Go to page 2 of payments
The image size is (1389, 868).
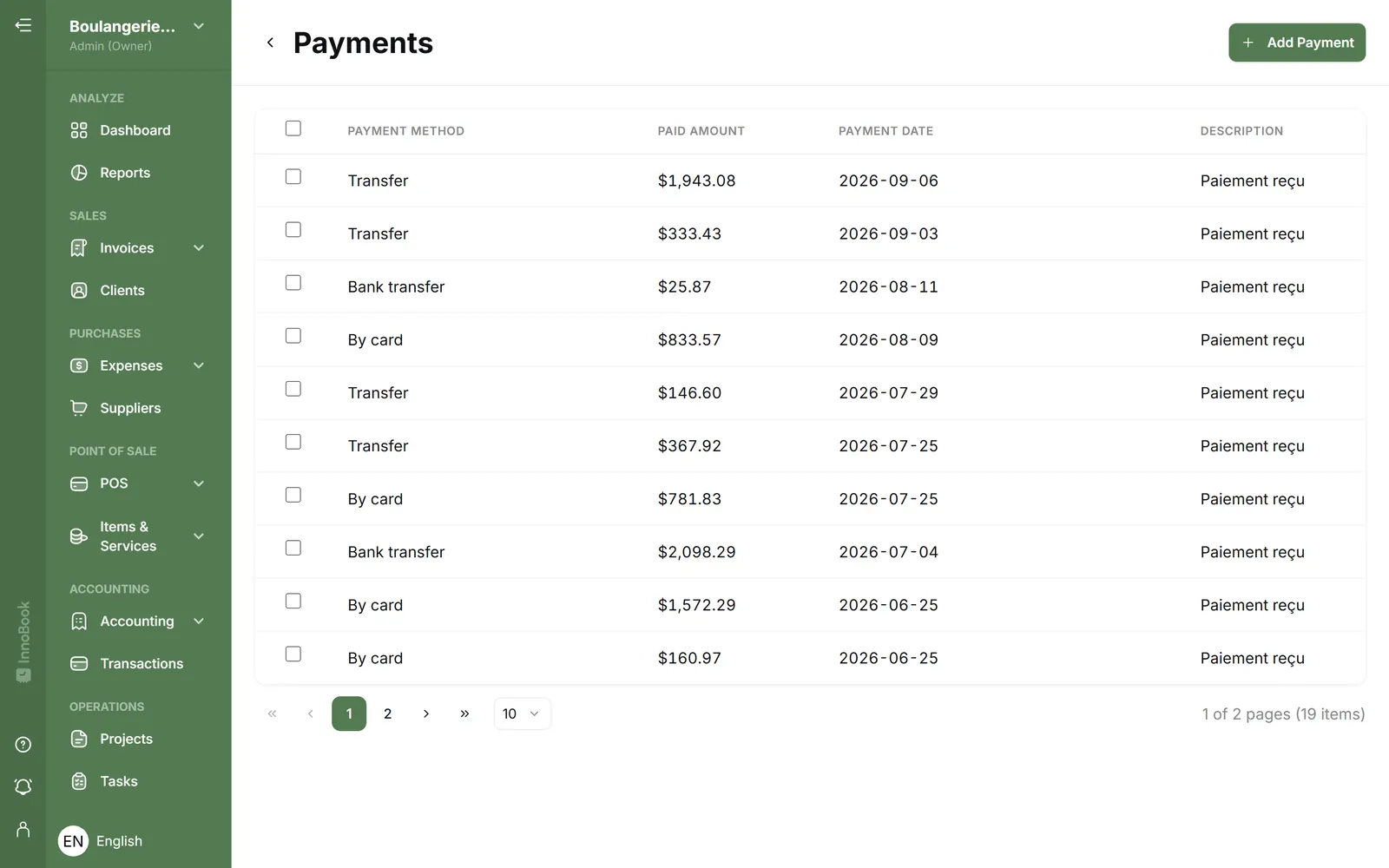[388, 713]
